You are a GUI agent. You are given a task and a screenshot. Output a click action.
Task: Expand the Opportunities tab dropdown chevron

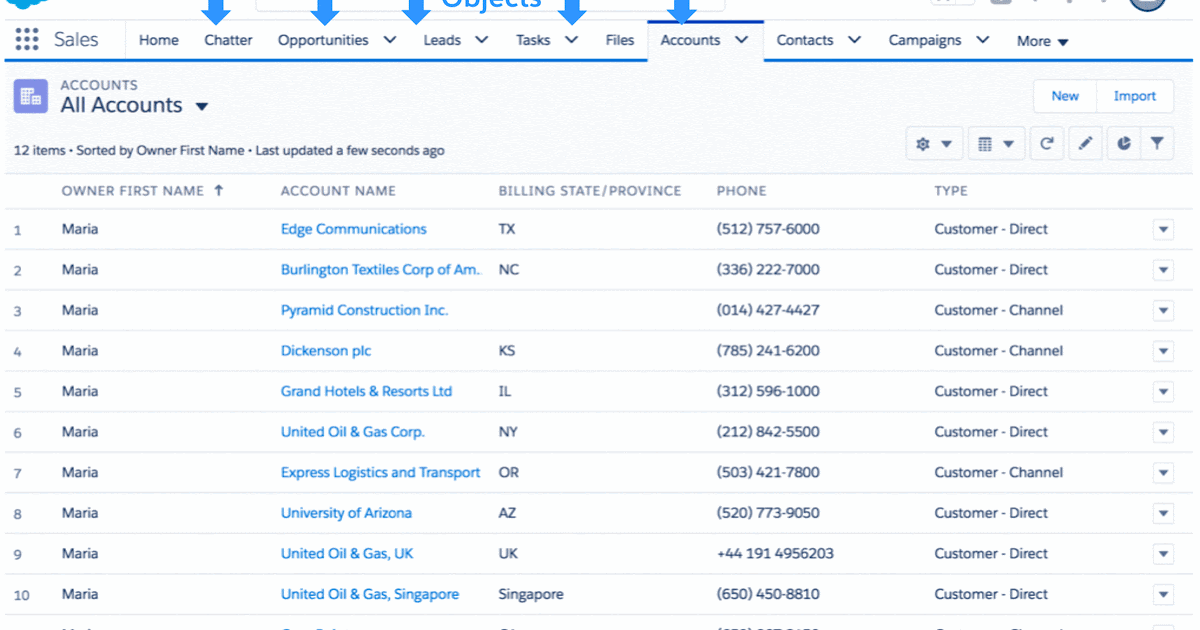pyautogui.click(x=389, y=40)
